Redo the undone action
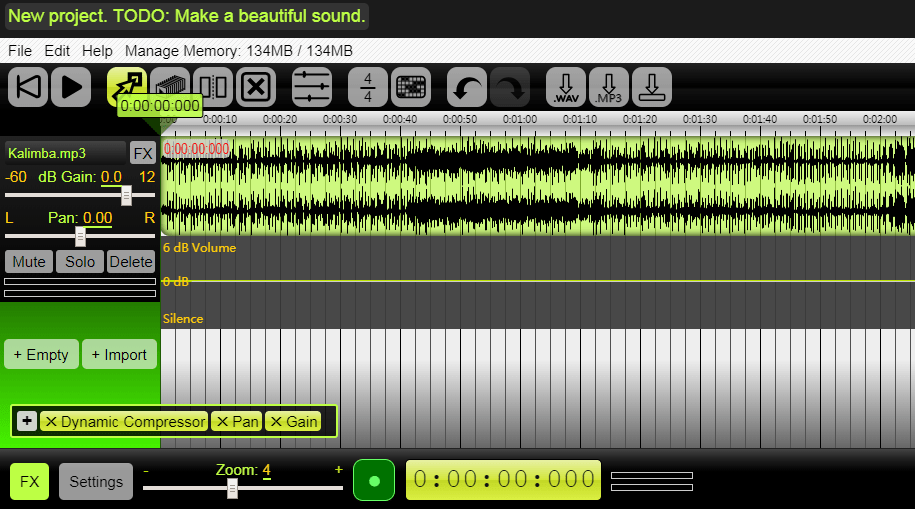Screen dimensions: 915x509 point(510,88)
